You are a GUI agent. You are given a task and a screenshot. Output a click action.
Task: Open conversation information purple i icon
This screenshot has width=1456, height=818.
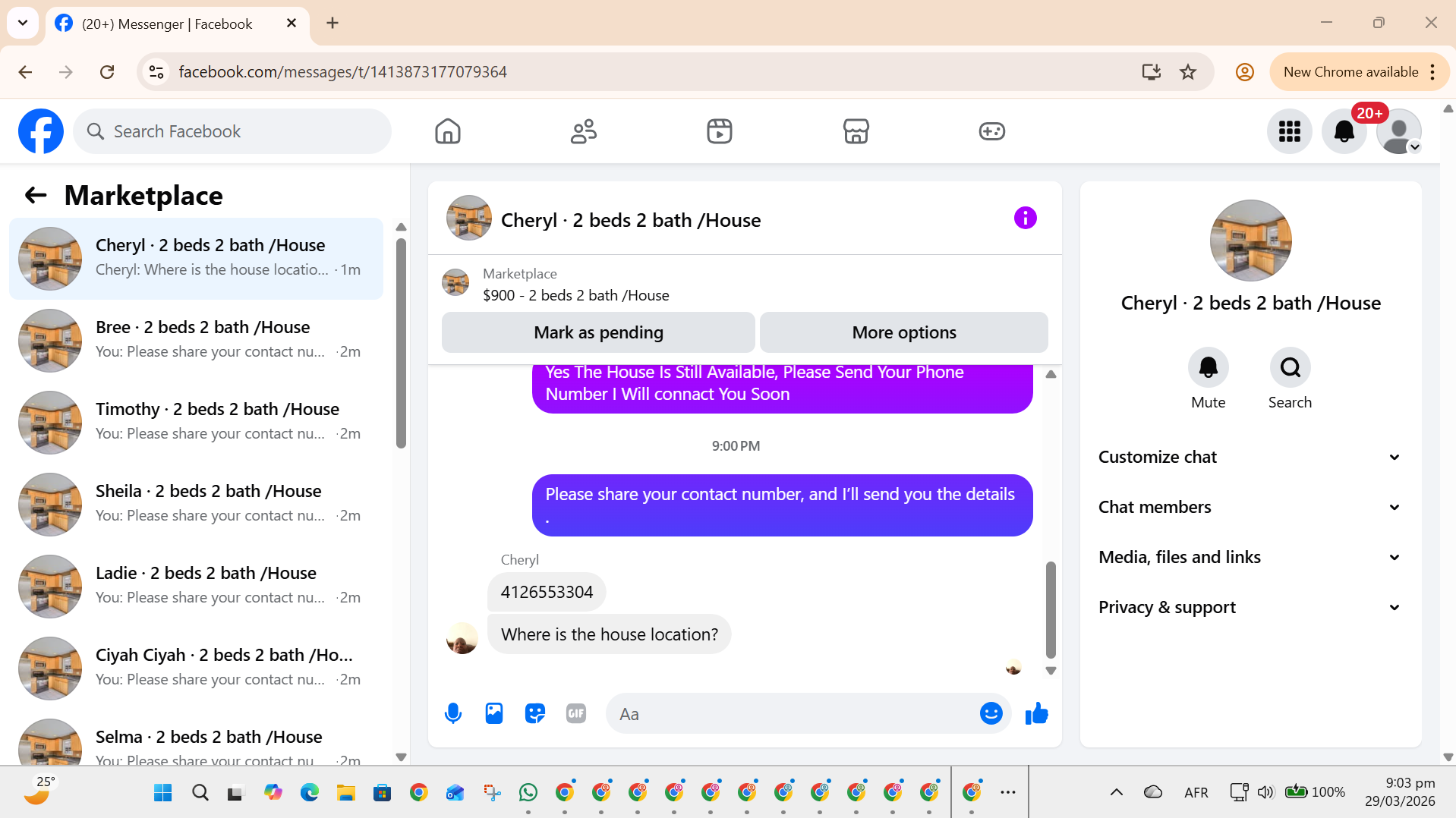[1025, 219]
